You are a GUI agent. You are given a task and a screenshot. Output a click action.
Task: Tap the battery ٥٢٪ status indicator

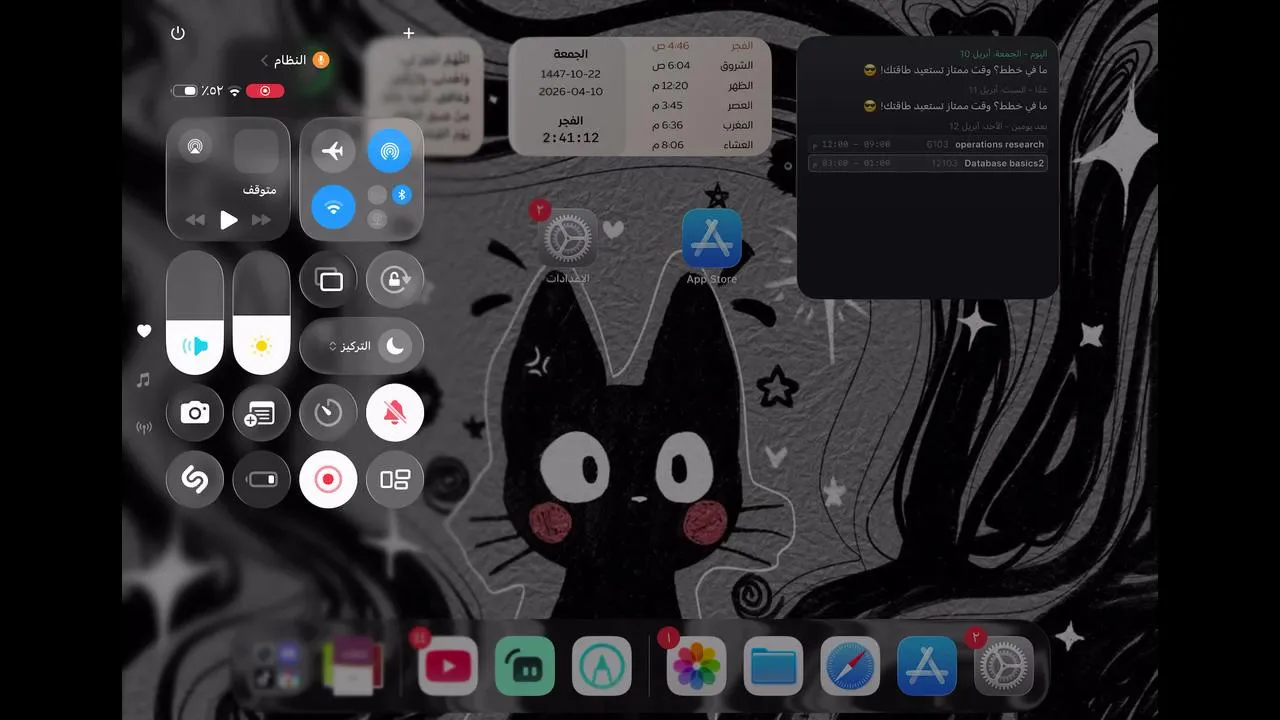[198, 91]
